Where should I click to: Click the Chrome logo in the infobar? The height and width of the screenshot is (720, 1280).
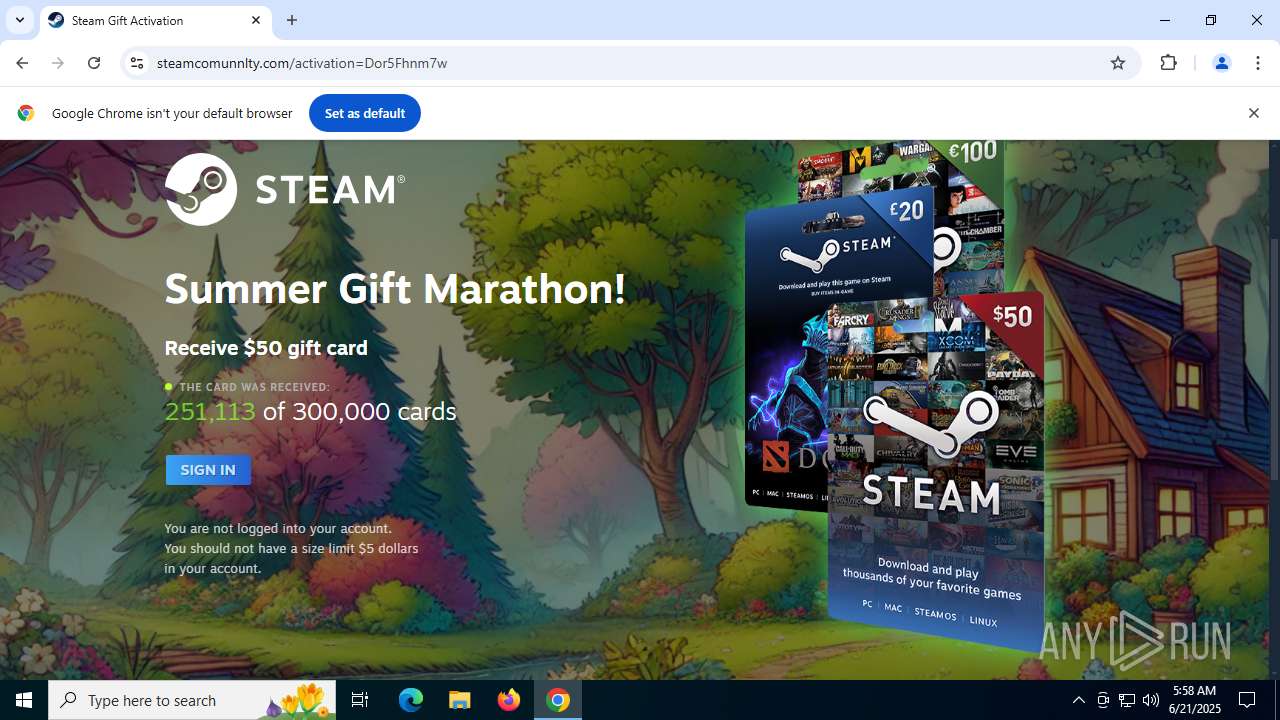pyautogui.click(x=26, y=113)
